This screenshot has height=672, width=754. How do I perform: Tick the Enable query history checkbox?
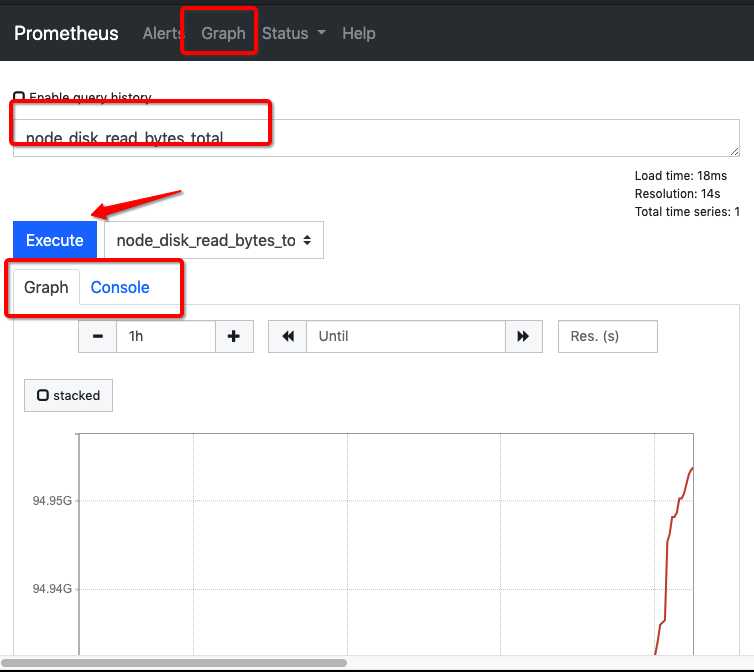click(x=19, y=97)
